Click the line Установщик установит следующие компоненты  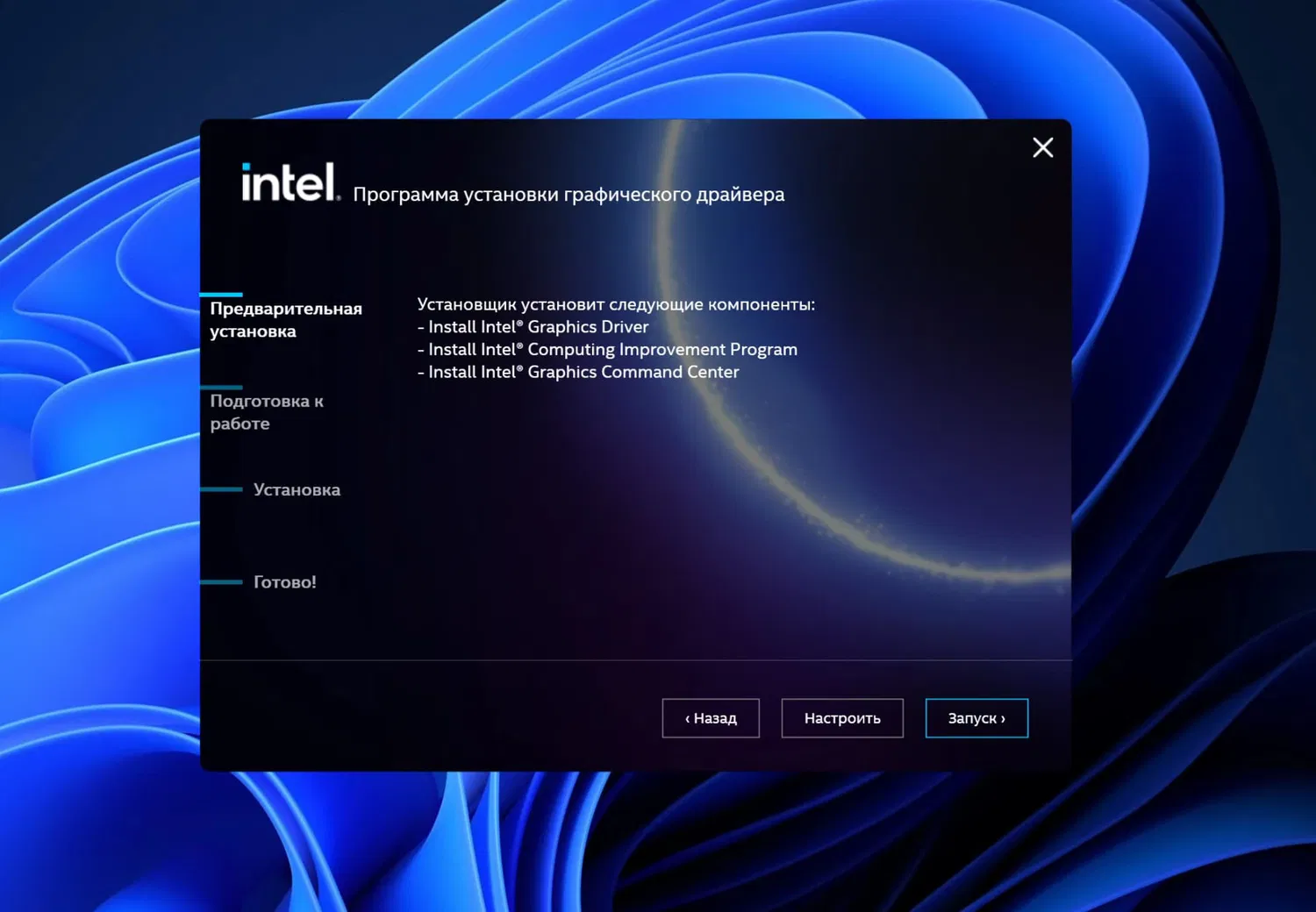(616, 304)
